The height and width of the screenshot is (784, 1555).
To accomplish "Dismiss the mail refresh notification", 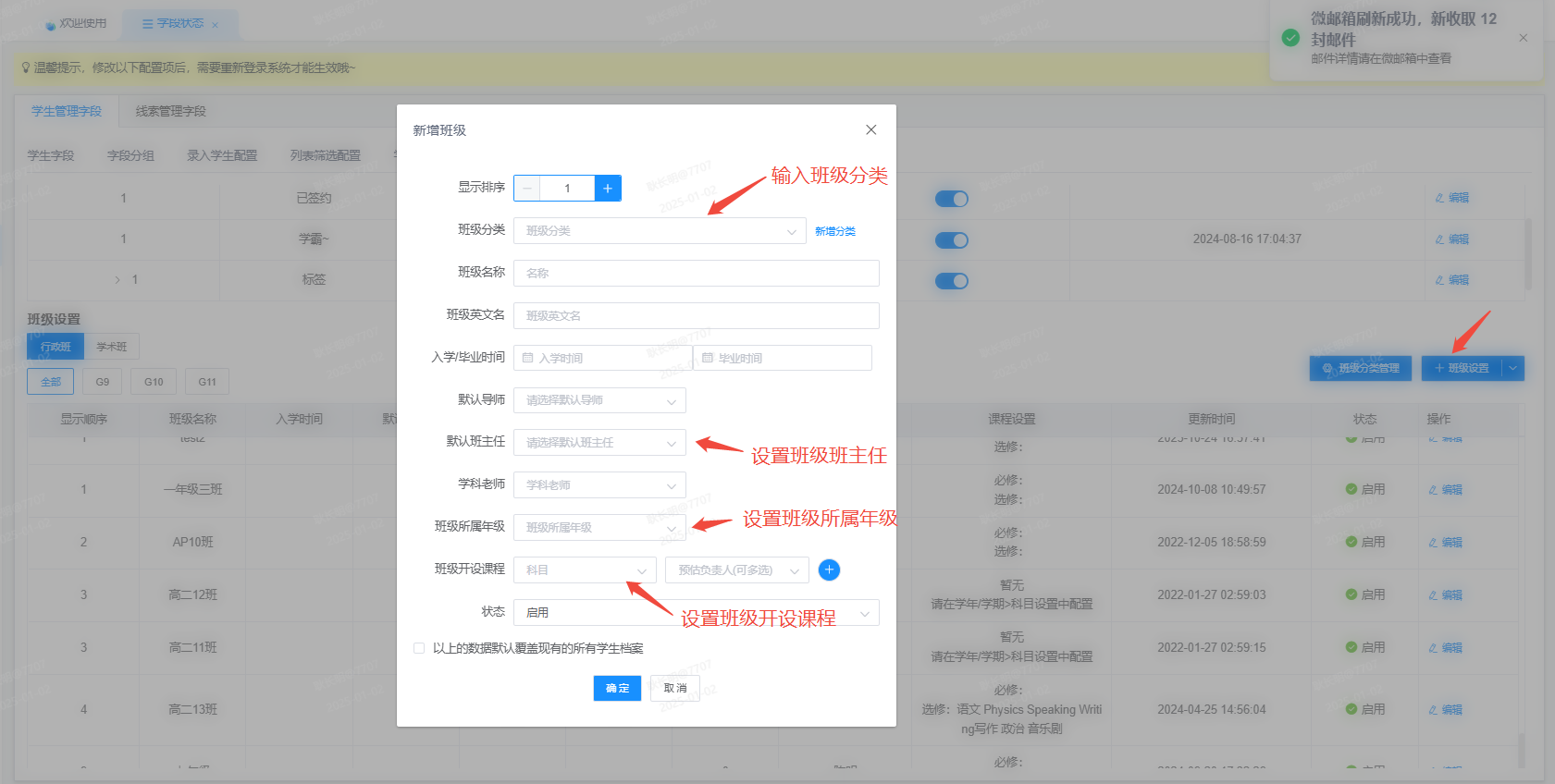I will pyautogui.click(x=1523, y=38).
